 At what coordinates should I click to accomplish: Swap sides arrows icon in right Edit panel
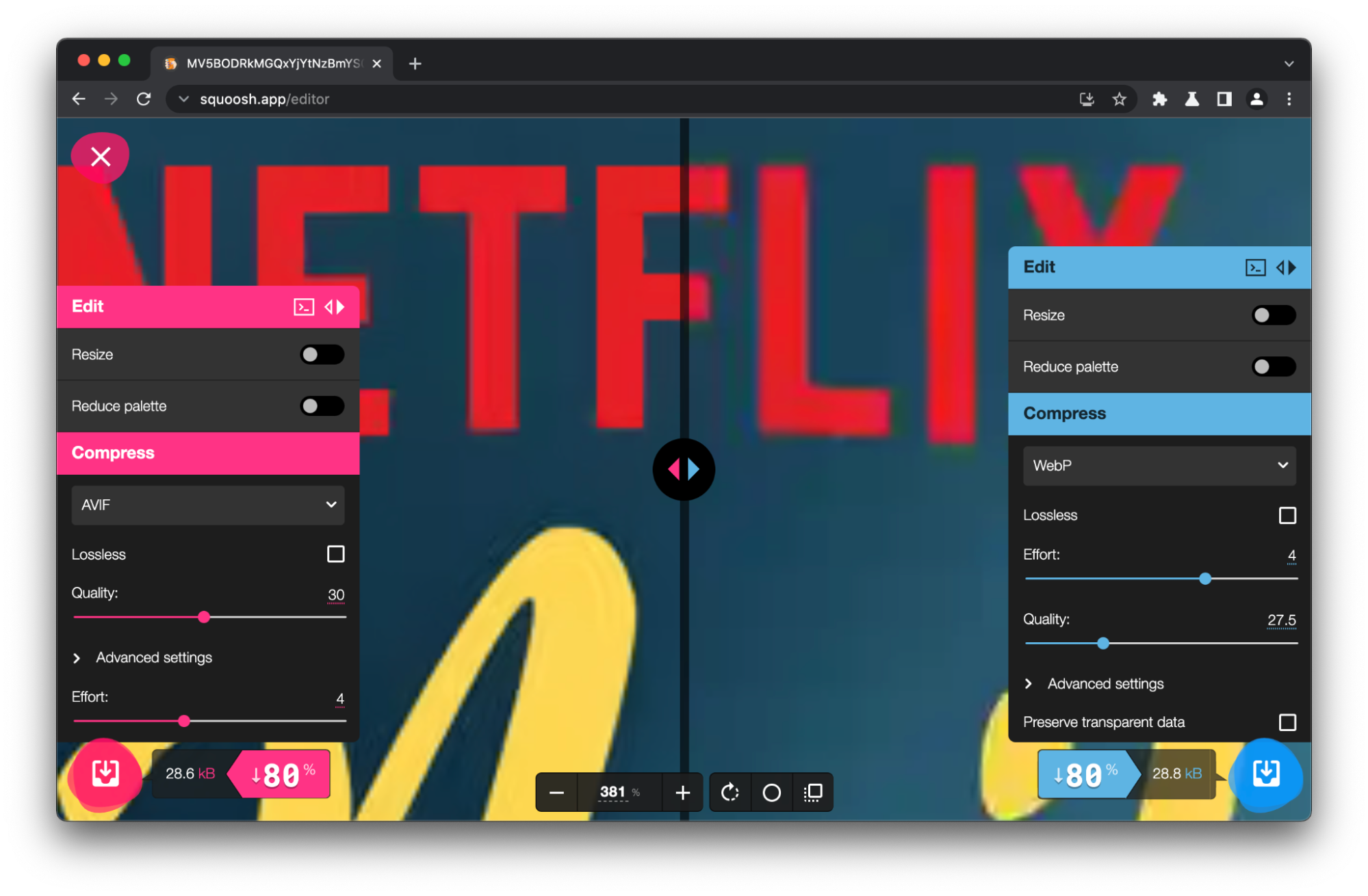1286,267
